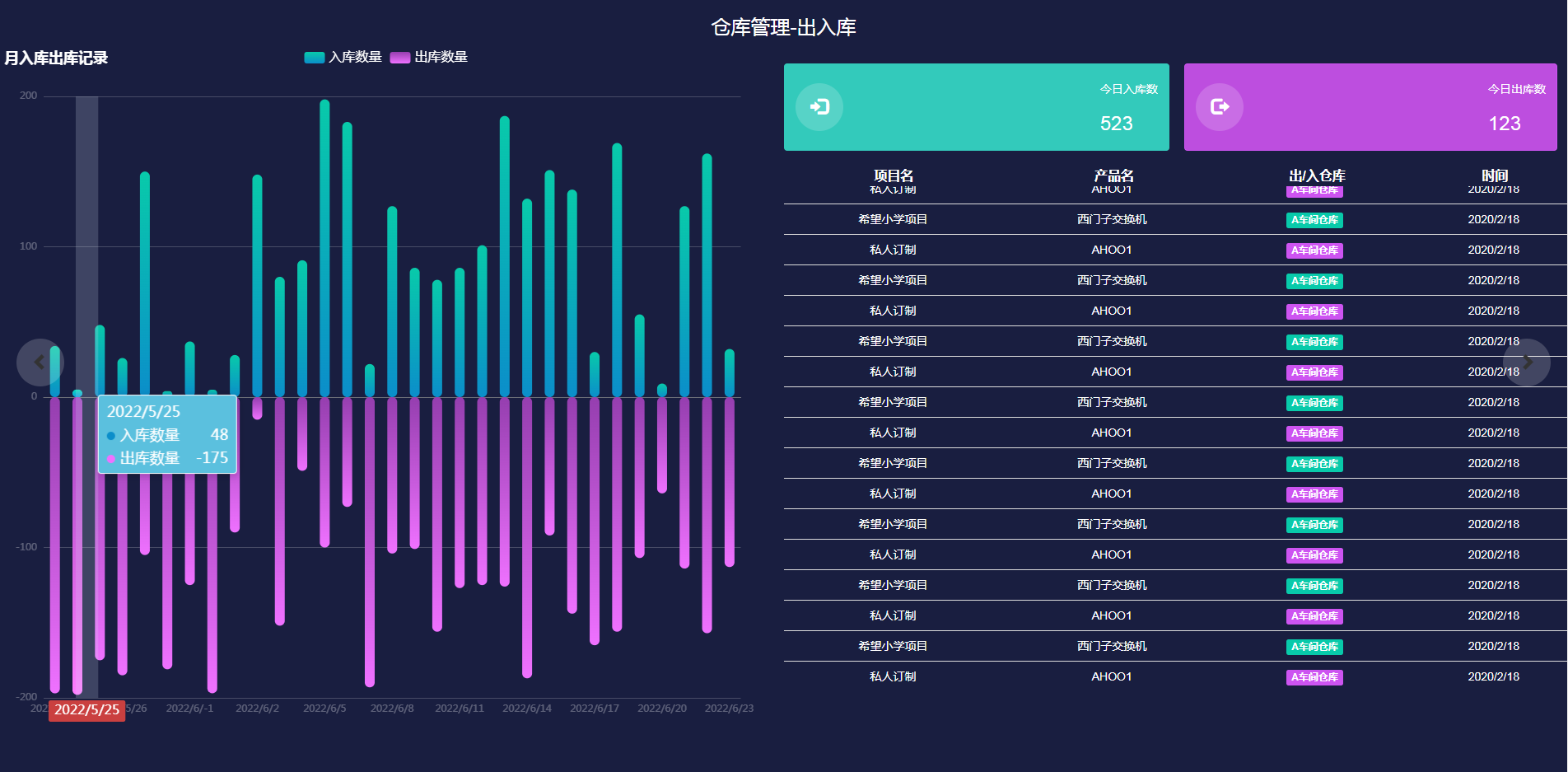Open sorting on the 产品名 column header

pyautogui.click(x=1112, y=175)
